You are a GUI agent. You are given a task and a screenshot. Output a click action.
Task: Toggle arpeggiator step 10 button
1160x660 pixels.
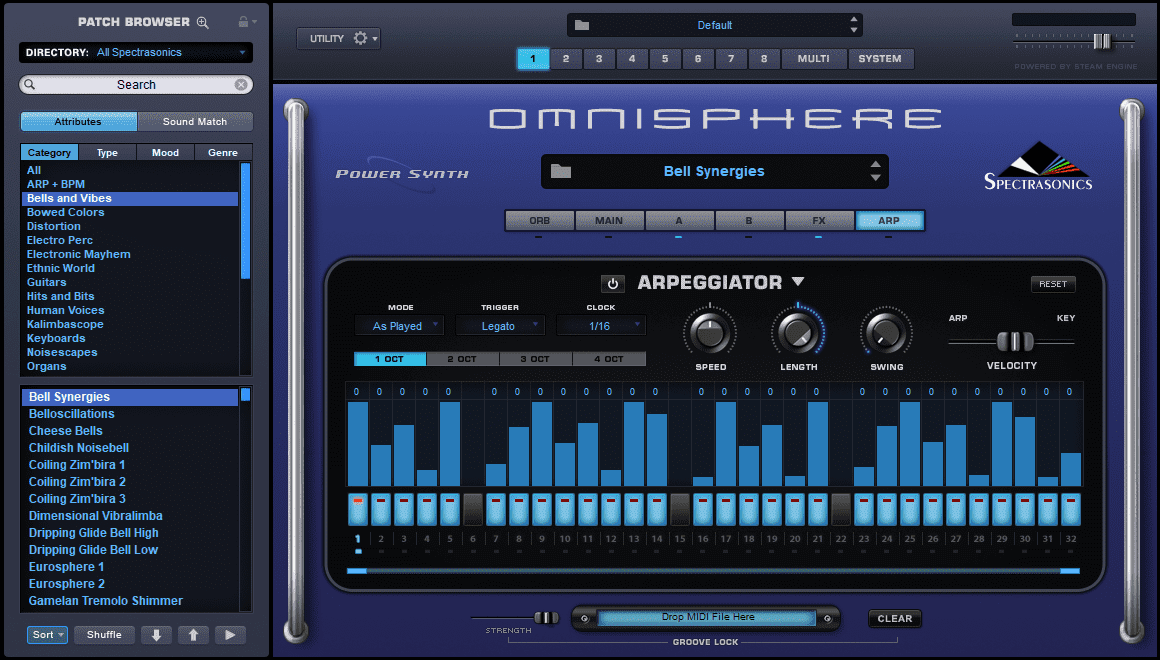tap(564, 510)
